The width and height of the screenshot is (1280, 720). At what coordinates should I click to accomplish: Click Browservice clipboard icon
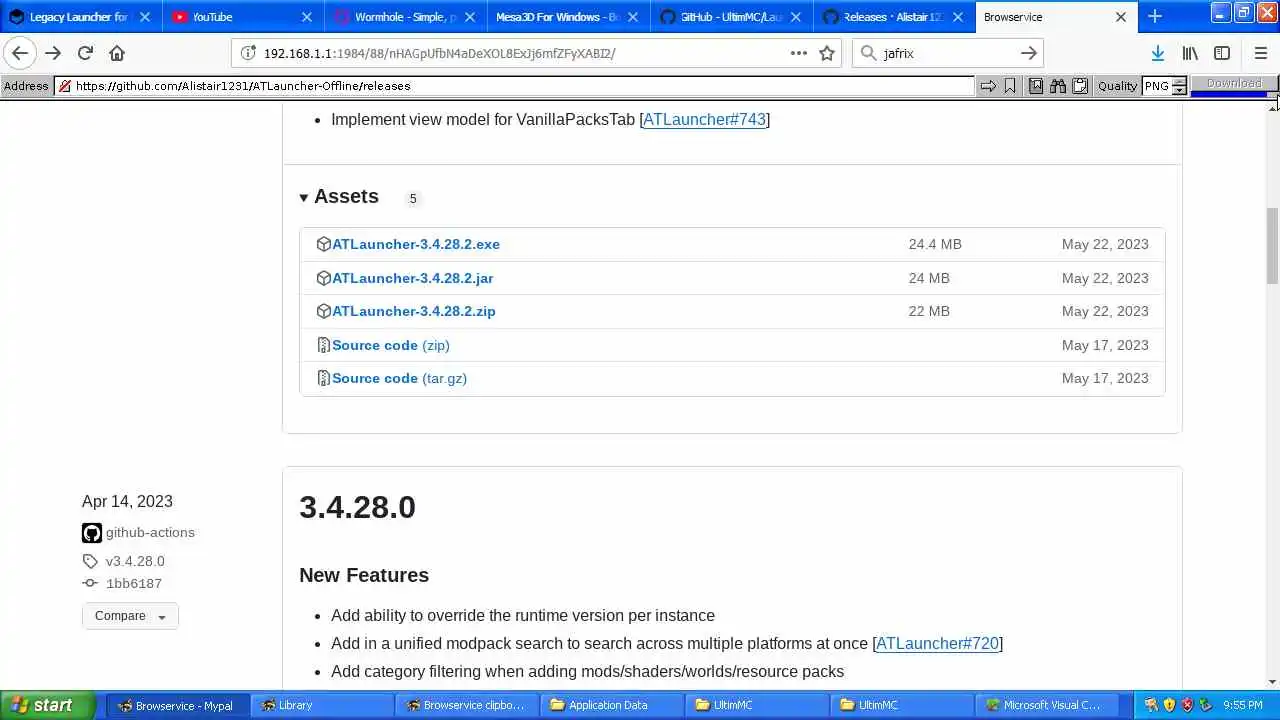[1080, 86]
